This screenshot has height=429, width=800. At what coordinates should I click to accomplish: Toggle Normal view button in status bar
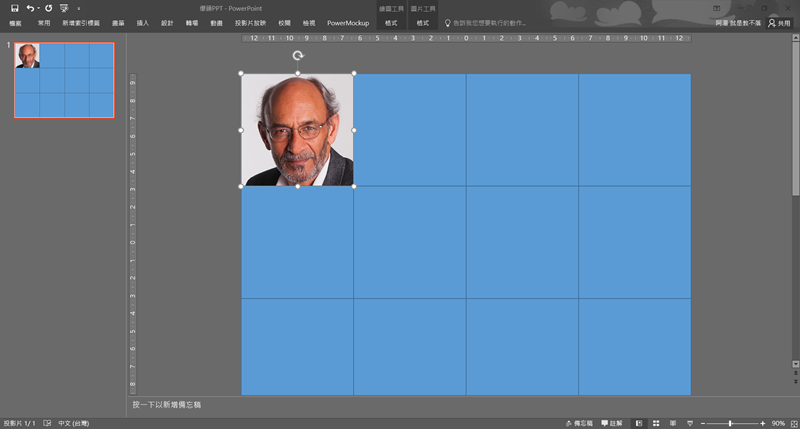(x=639, y=423)
